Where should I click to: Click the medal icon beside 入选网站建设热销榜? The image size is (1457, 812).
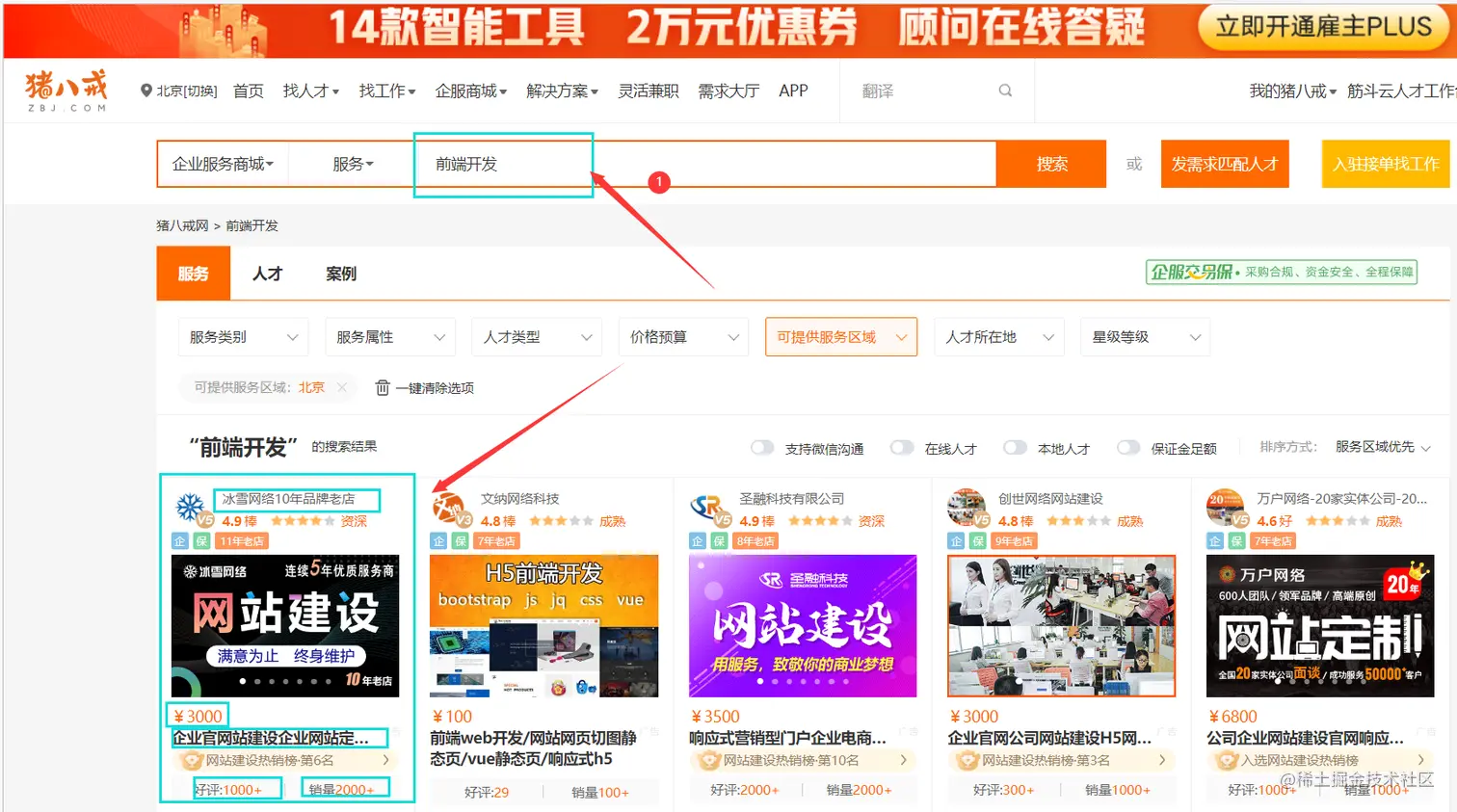tap(1227, 761)
